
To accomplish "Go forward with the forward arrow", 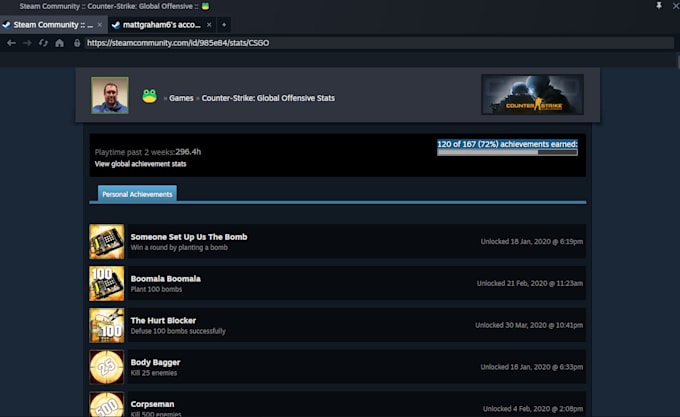I will pyautogui.click(x=27, y=43).
